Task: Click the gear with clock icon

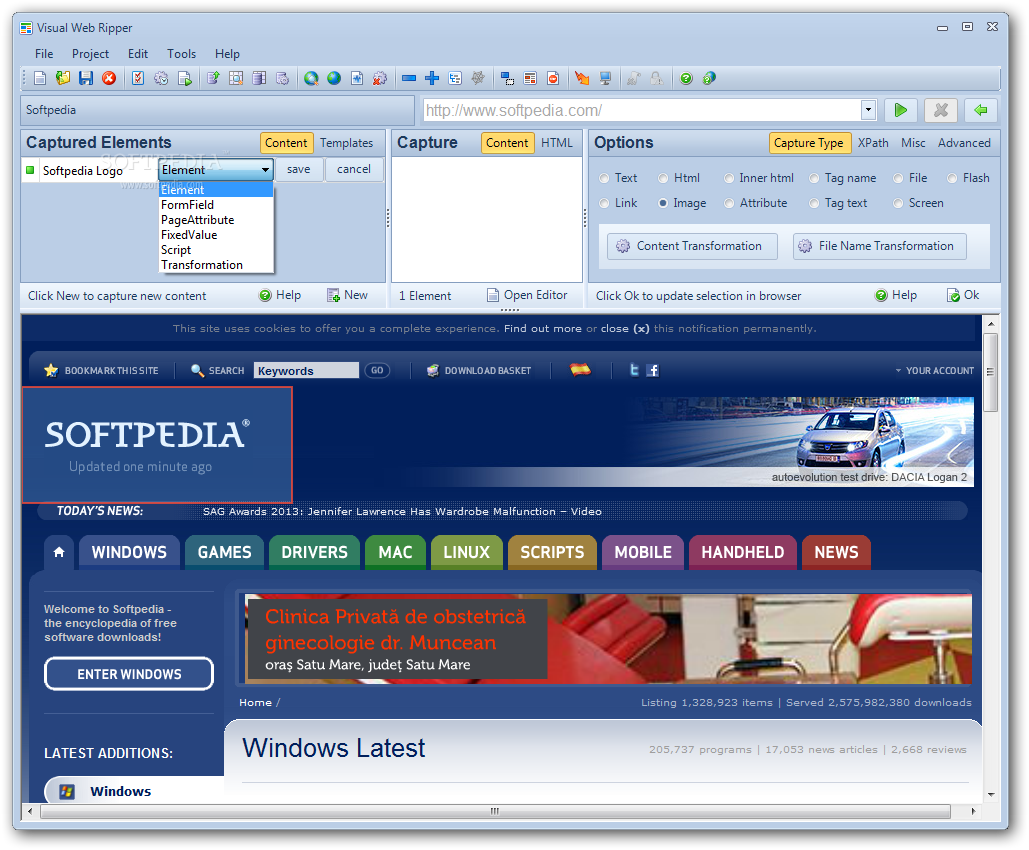Action: pyautogui.click(x=161, y=78)
